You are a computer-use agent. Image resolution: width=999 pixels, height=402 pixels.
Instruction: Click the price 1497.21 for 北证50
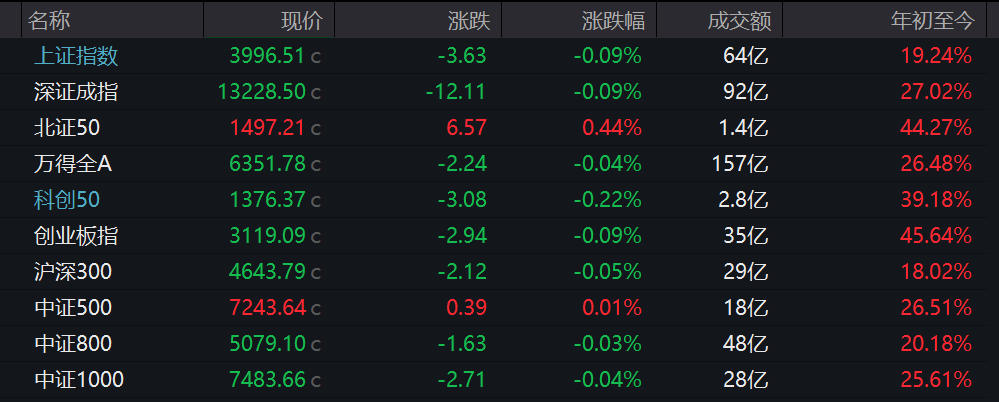[x=267, y=128]
